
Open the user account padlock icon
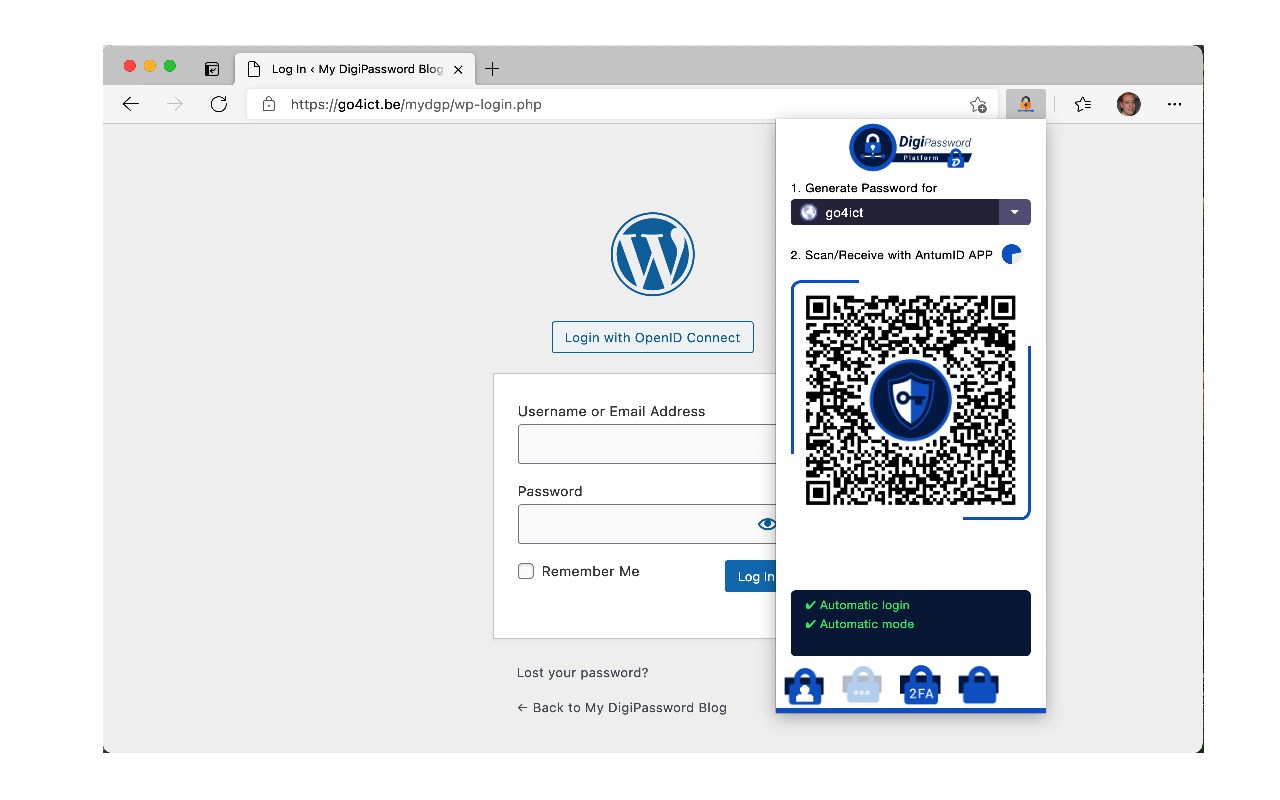(804, 686)
